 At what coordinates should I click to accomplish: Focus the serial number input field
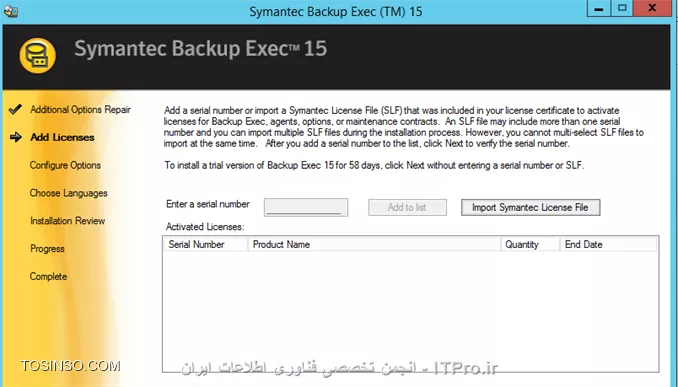(306, 207)
